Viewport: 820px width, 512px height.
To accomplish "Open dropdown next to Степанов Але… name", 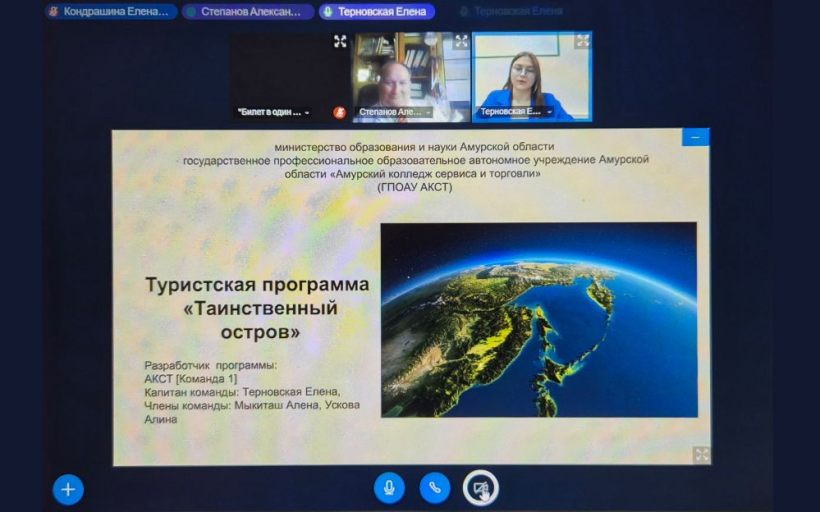I will [x=428, y=112].
